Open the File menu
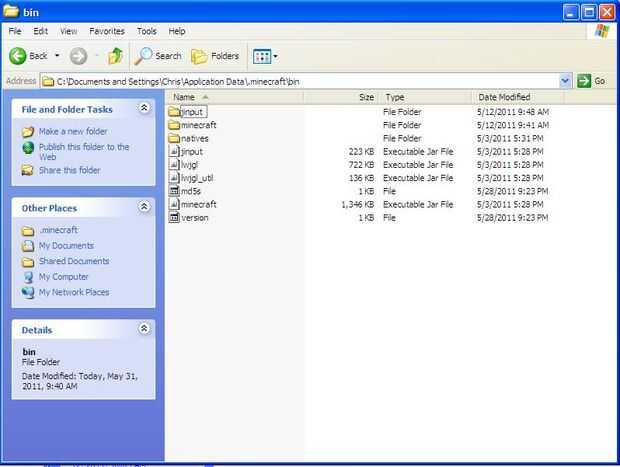 coord(15,31)
